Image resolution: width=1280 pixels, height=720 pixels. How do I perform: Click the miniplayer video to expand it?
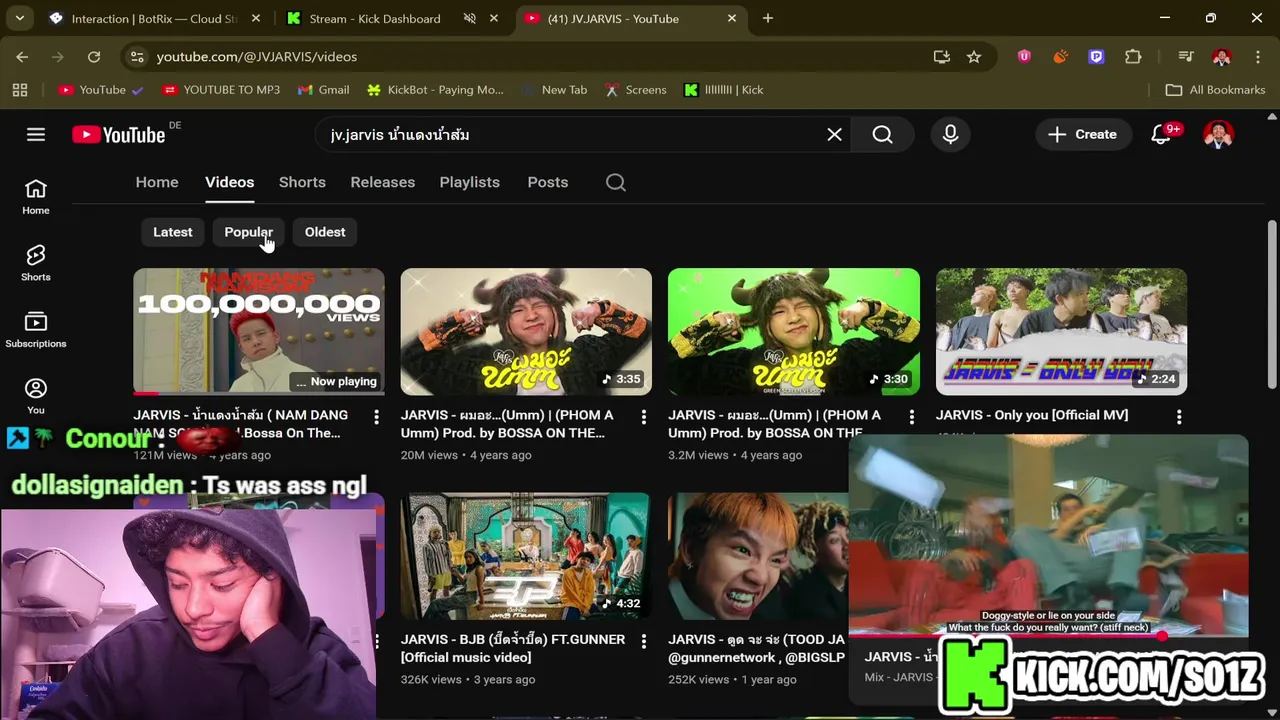(x=1048, y=535)
